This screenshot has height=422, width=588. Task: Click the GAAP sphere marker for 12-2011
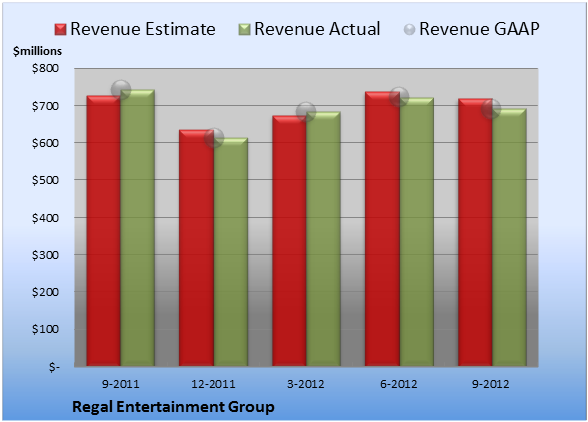click(214, 138)
